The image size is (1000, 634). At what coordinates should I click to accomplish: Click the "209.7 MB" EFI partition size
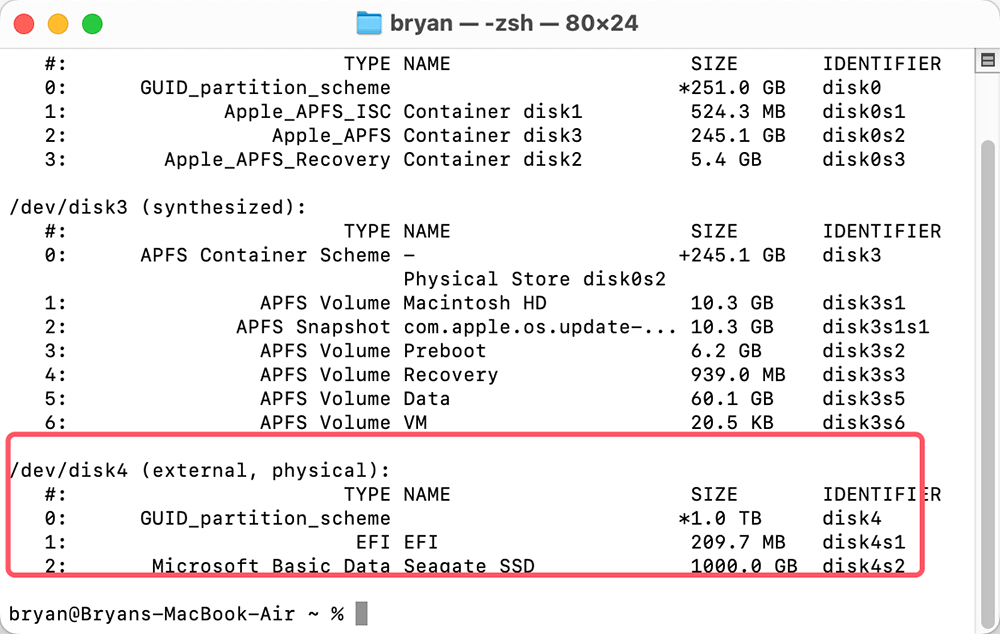point(738,542)
